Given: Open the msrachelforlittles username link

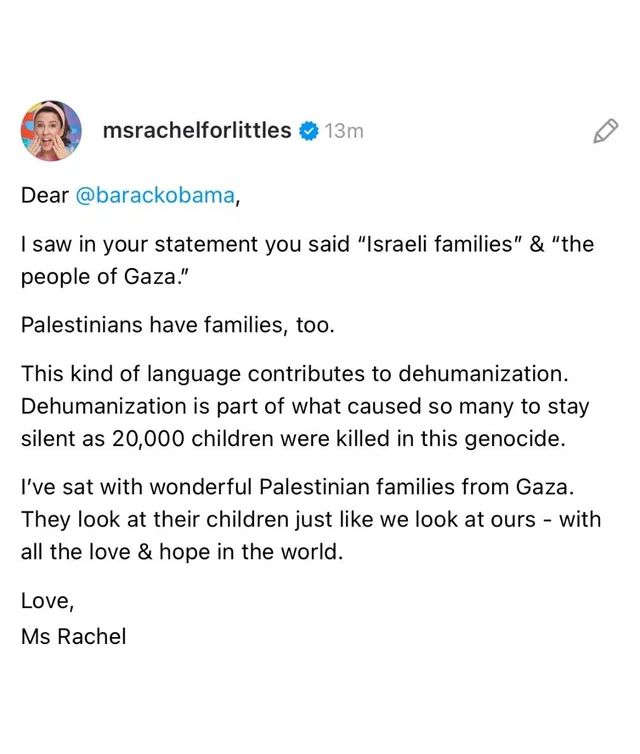Looking at the screenshot, I should click(x=197, y=131).
